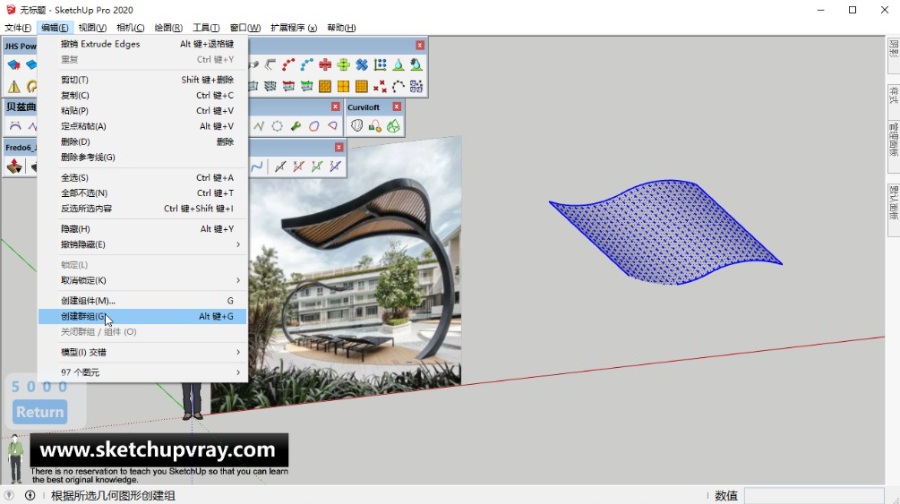This screenshot has width=900, height=504.
Task: Open the 工具(T) menu
Action: (206, 28)
